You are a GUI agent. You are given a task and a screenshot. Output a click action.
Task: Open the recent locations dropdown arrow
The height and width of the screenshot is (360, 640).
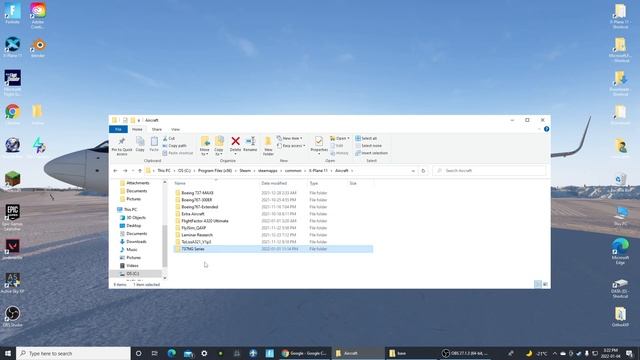click(133, 171)
